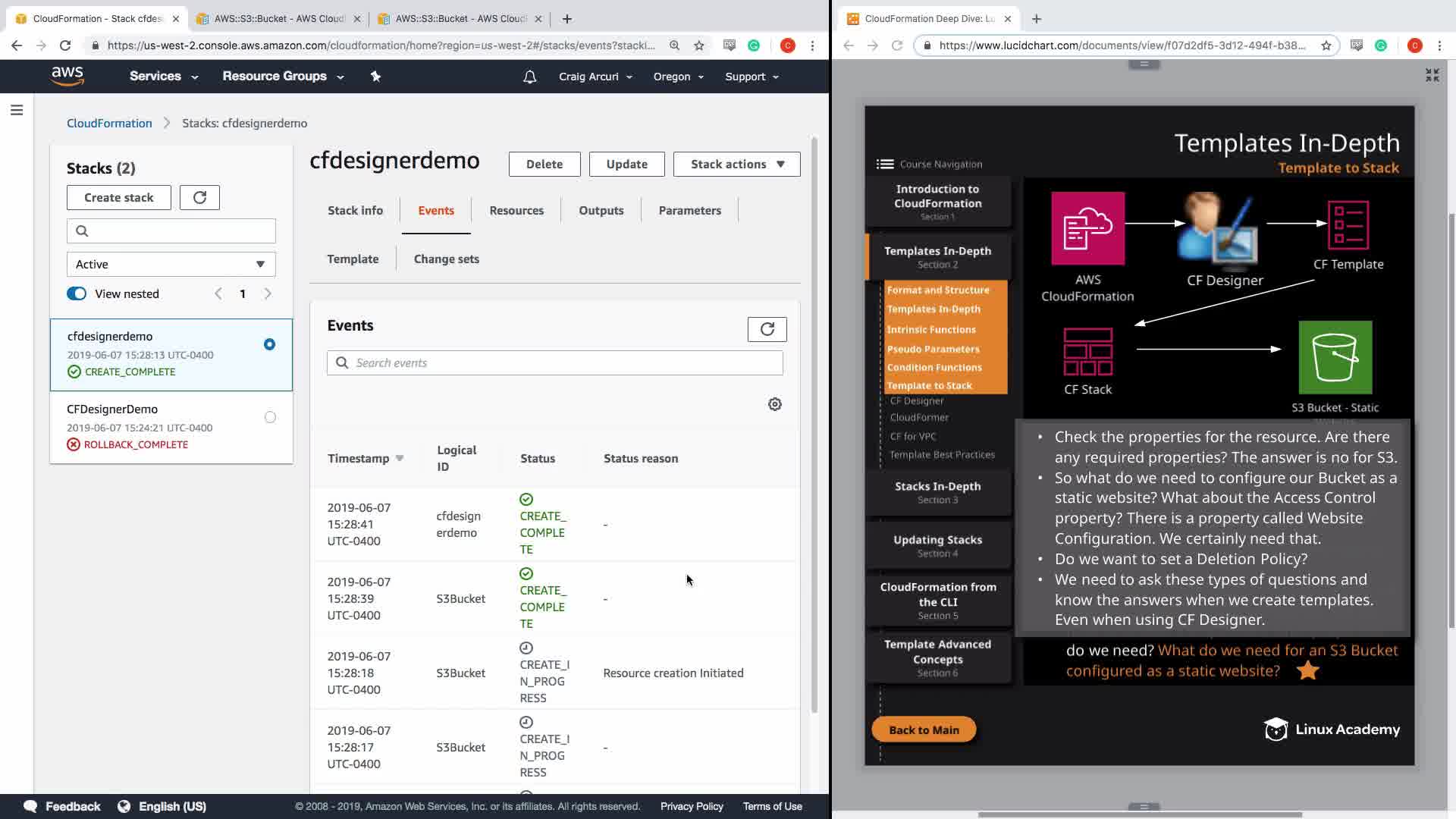Open the Template tab

tap(353, 259)
